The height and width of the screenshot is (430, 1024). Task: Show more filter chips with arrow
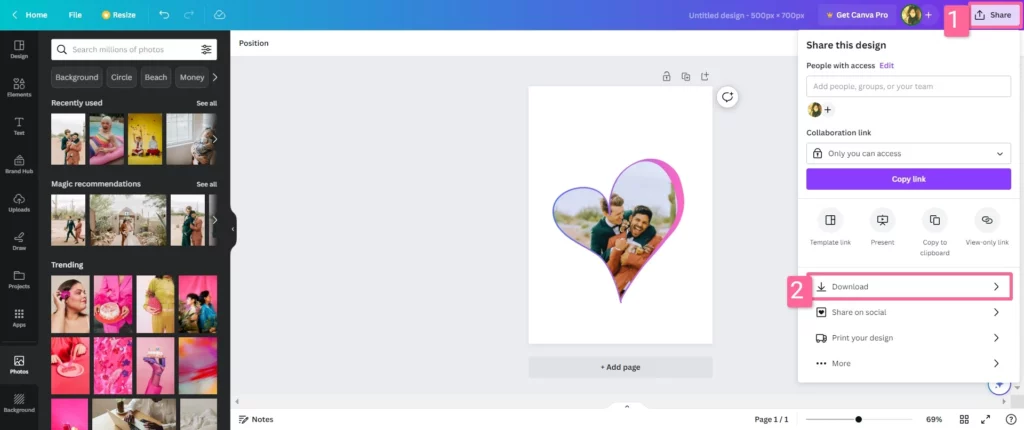215,77
